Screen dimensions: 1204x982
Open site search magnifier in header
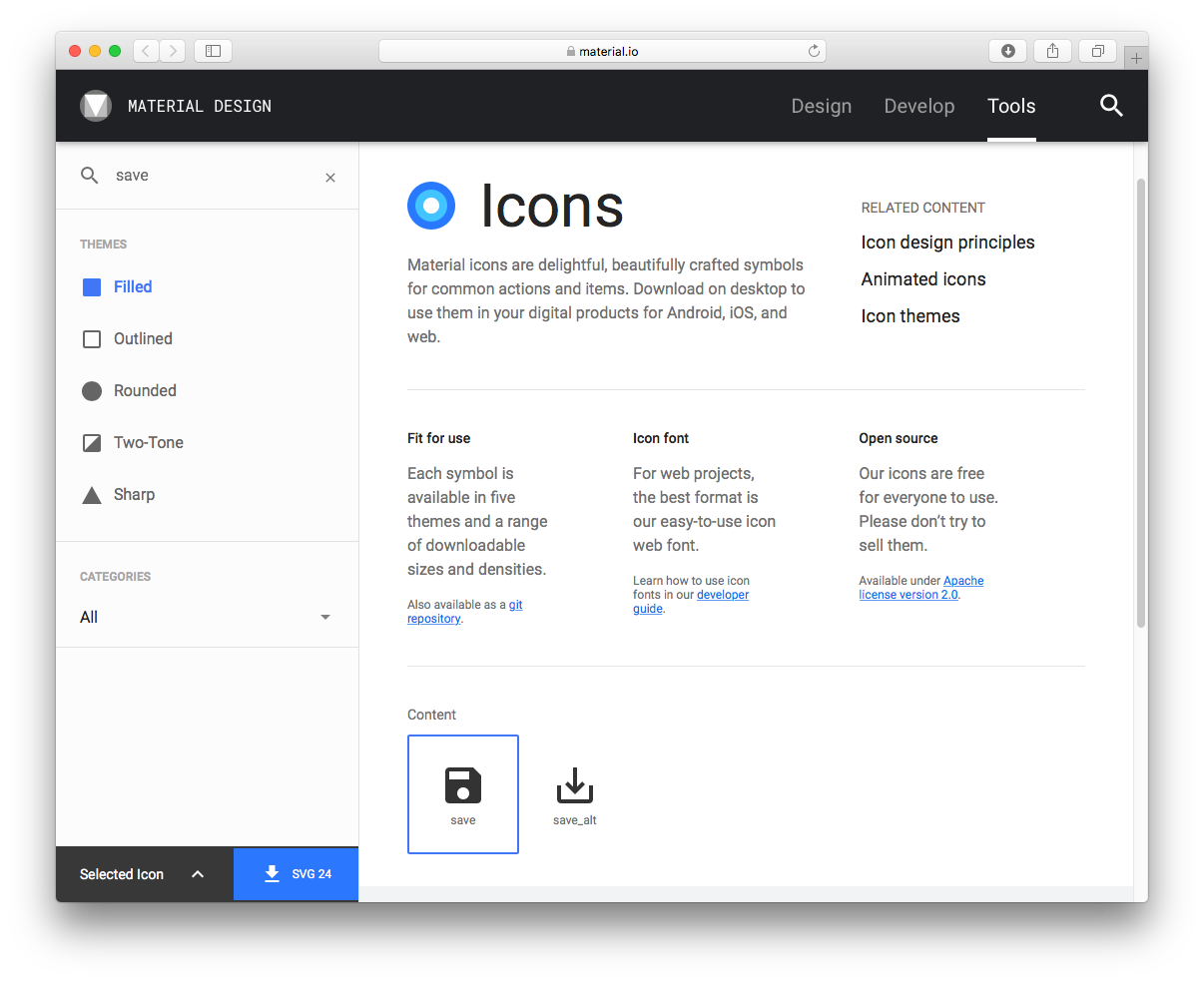point(1111,106)
